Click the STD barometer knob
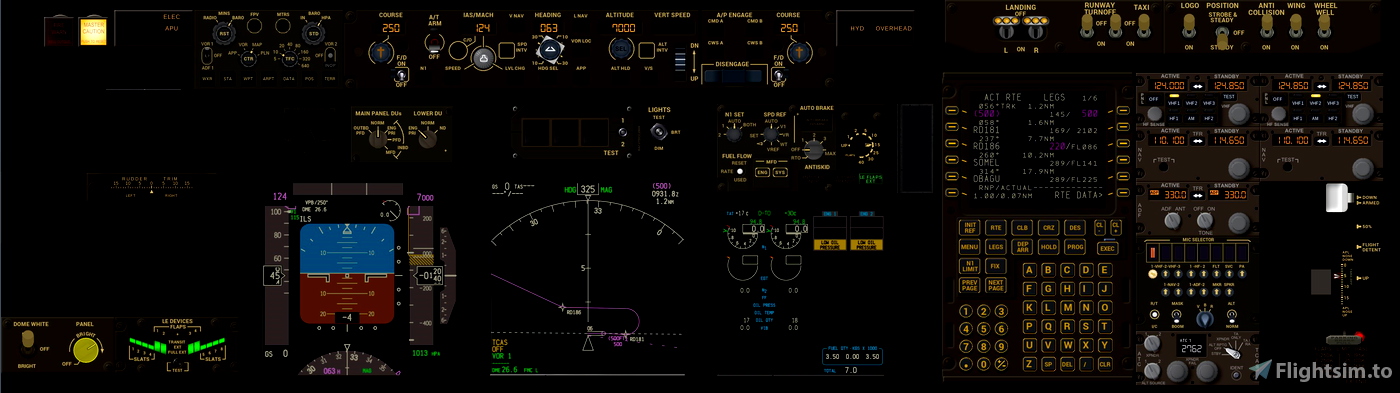The image size is (1400, 393). [314, 33]
